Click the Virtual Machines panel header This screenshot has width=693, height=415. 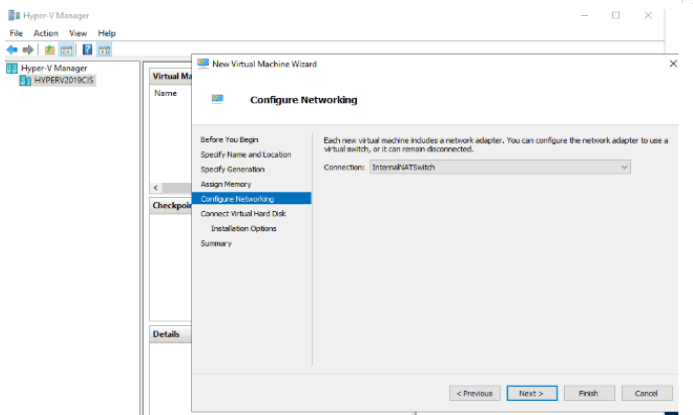[x=171, y=76]
